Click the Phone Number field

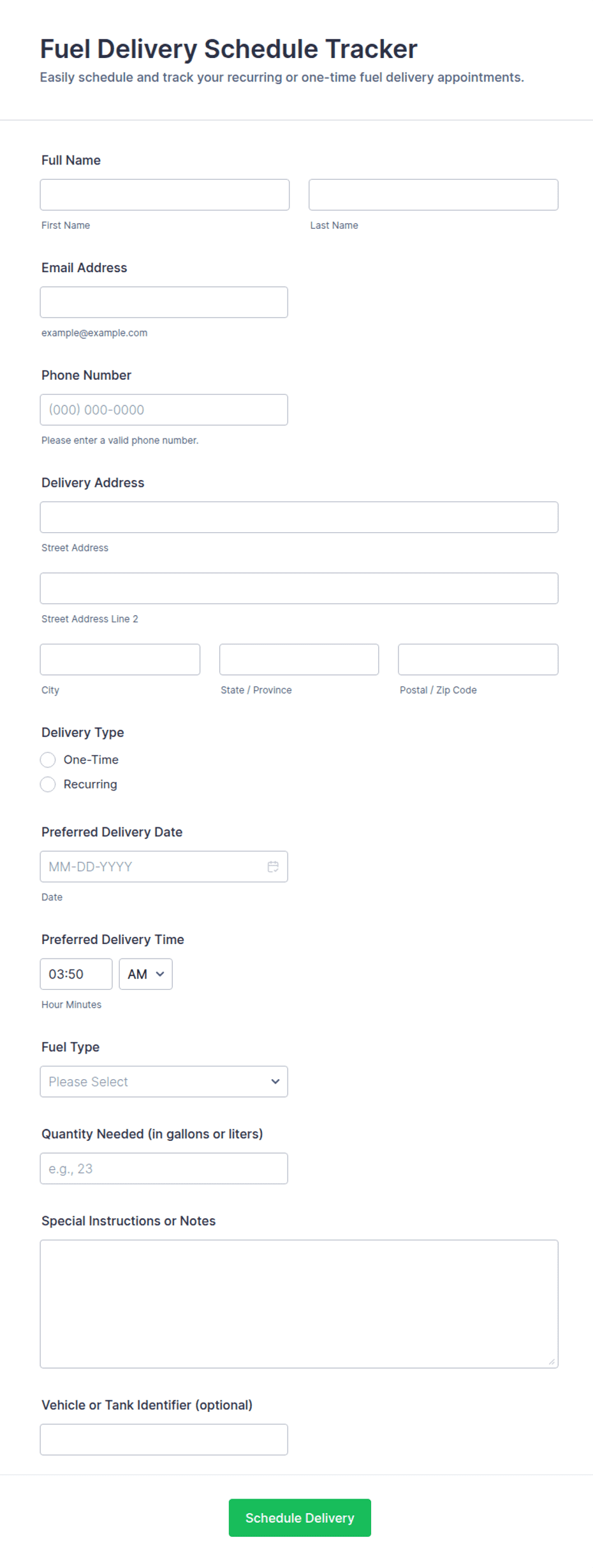[164, 410]
